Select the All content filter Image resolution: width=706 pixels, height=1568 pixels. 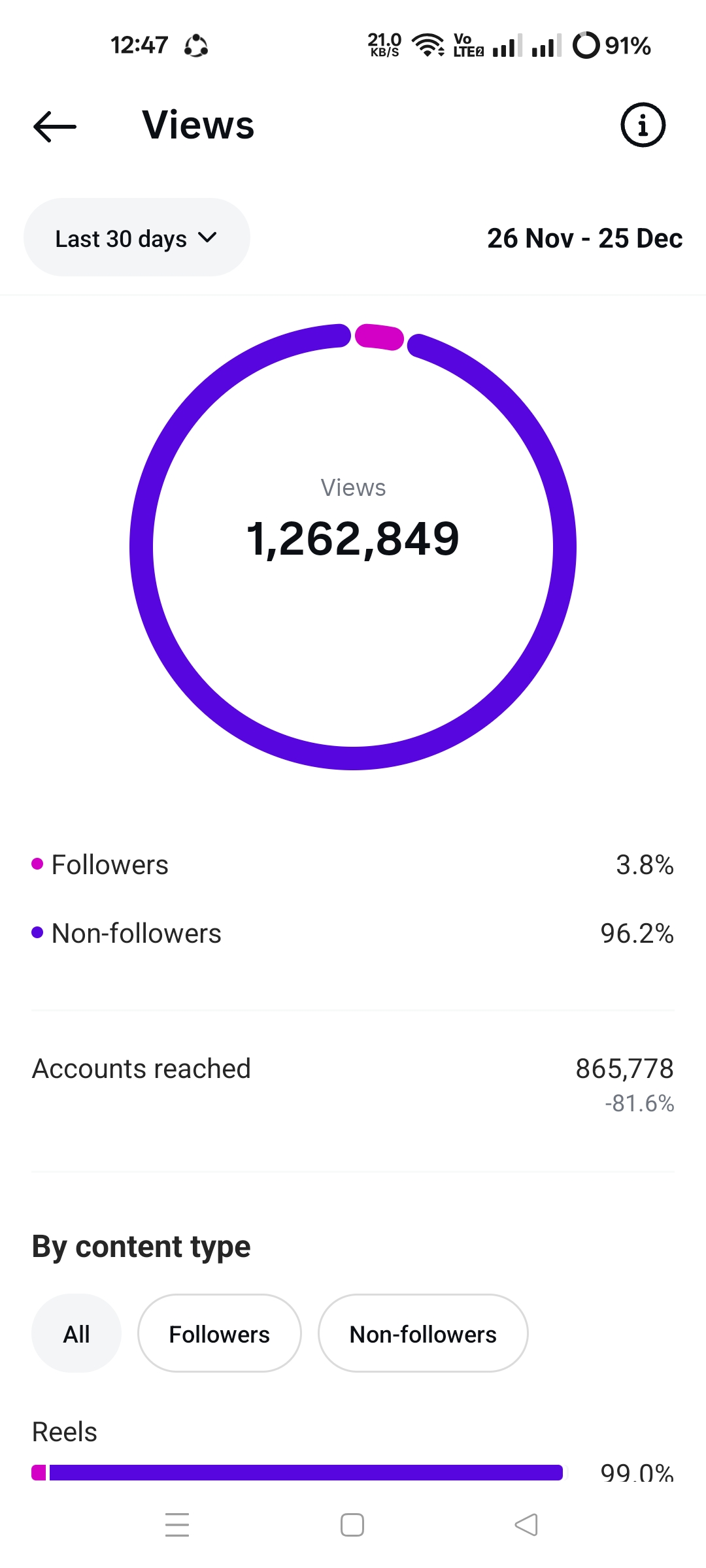coord(76,1333)
